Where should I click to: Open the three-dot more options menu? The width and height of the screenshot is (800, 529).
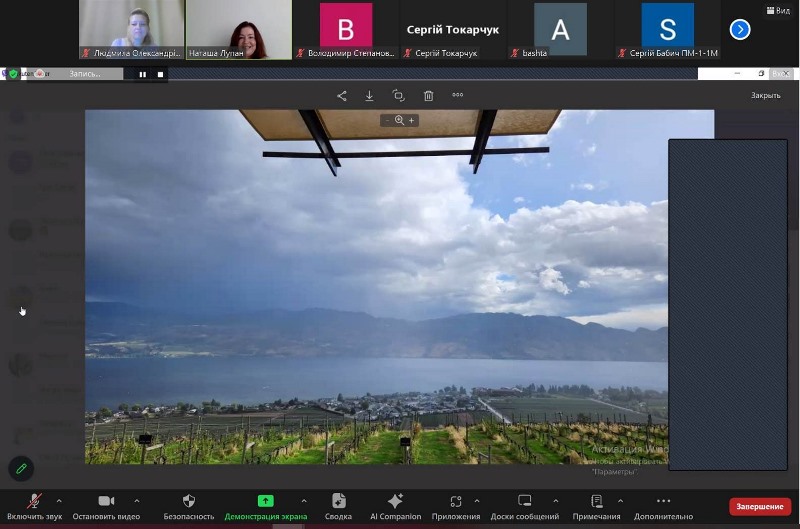(x=458, y=94)
